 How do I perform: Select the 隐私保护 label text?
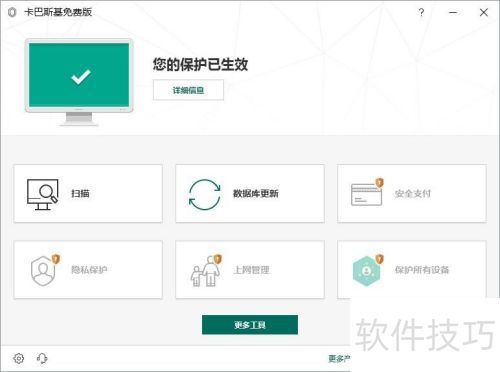(89, 270)
